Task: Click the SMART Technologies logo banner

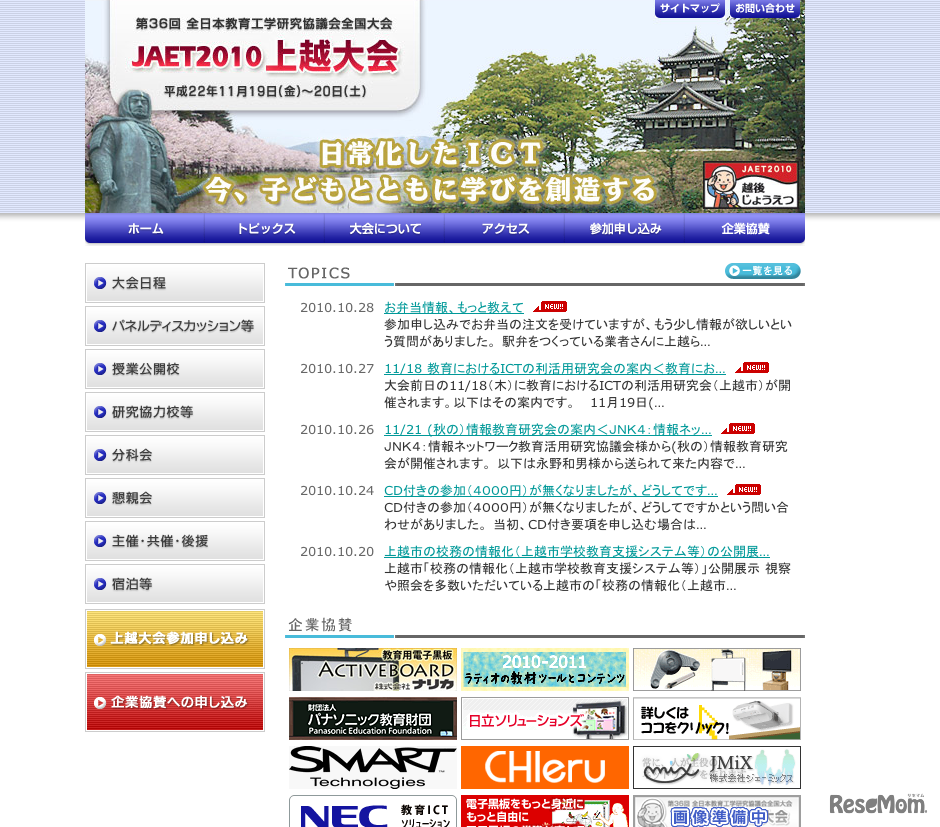Action: click(x=372, y=767)
